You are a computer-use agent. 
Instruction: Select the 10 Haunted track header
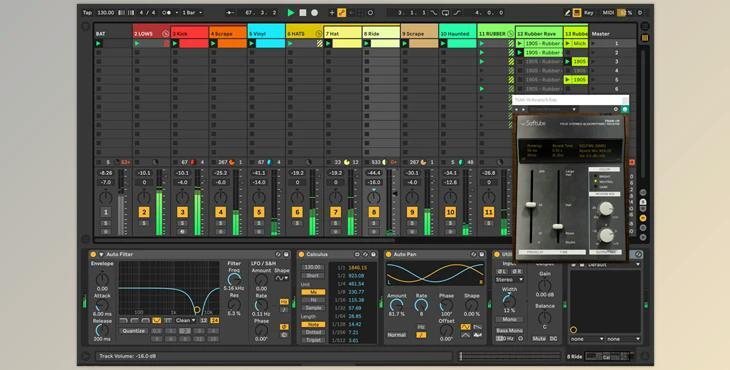pos(458,34)
